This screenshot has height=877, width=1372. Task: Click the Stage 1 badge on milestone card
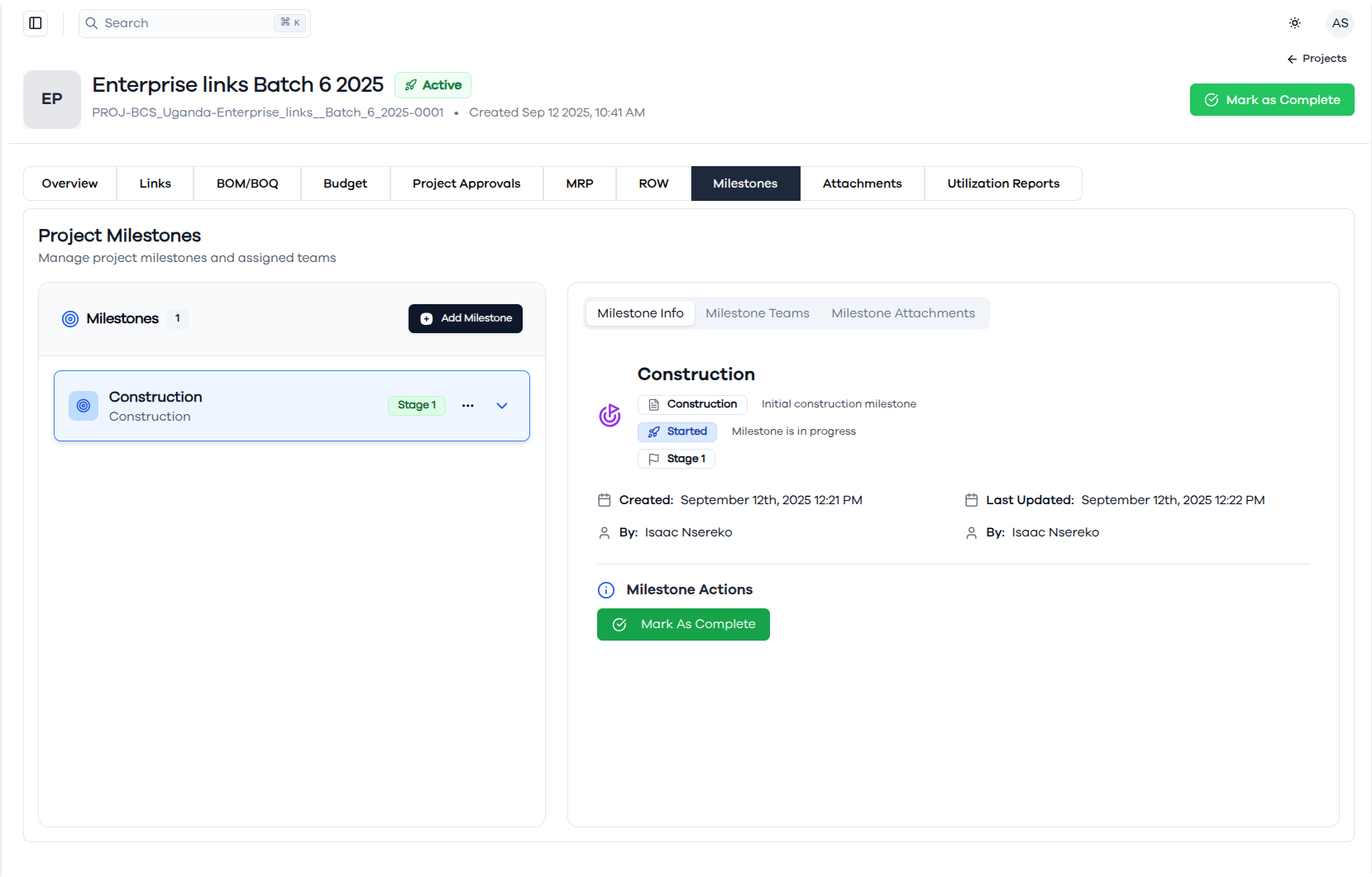pos(417,405)
